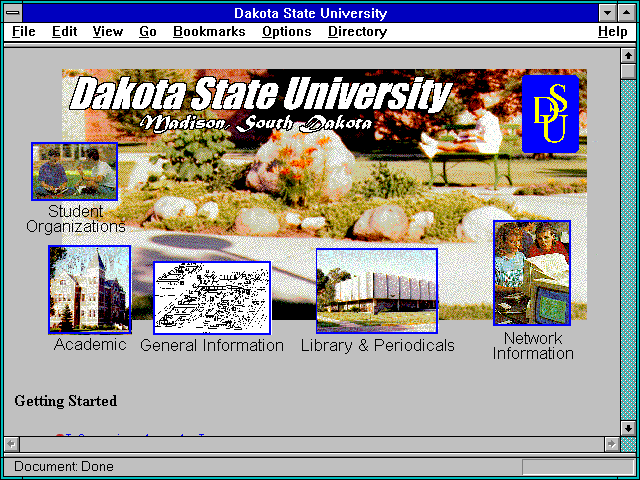Click the Student Organizations text label
The height and width of the screenshot is (480, 640).
[76, 219]
